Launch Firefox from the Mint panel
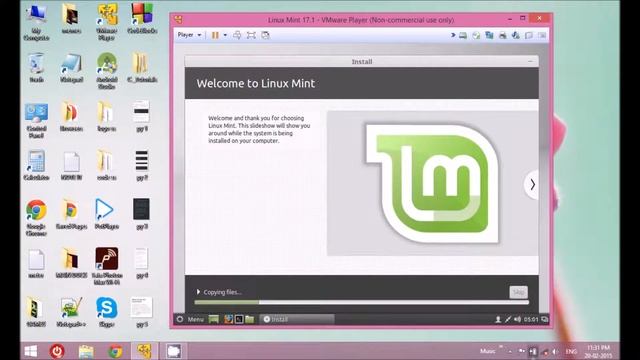640x360 pixels. [228, 319]
